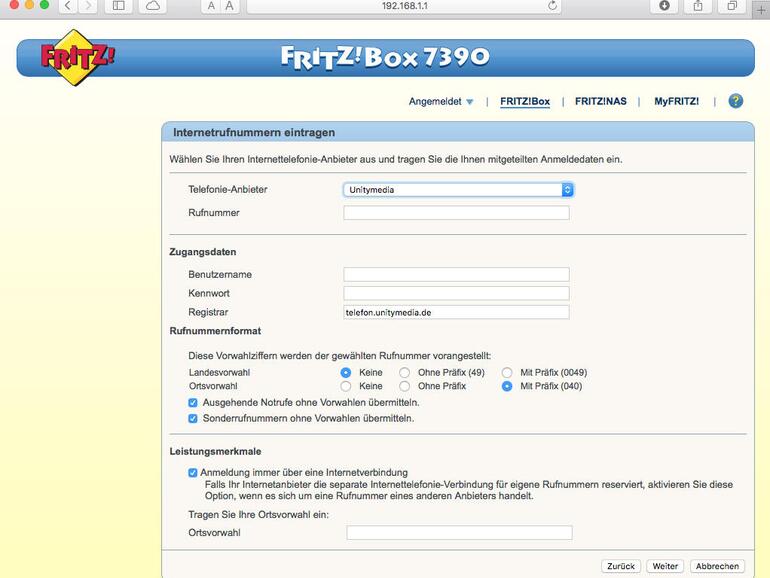Open the Angemeldet dropdown menu
The height and width of the screenshot is (578, 770).
point(440,102)
